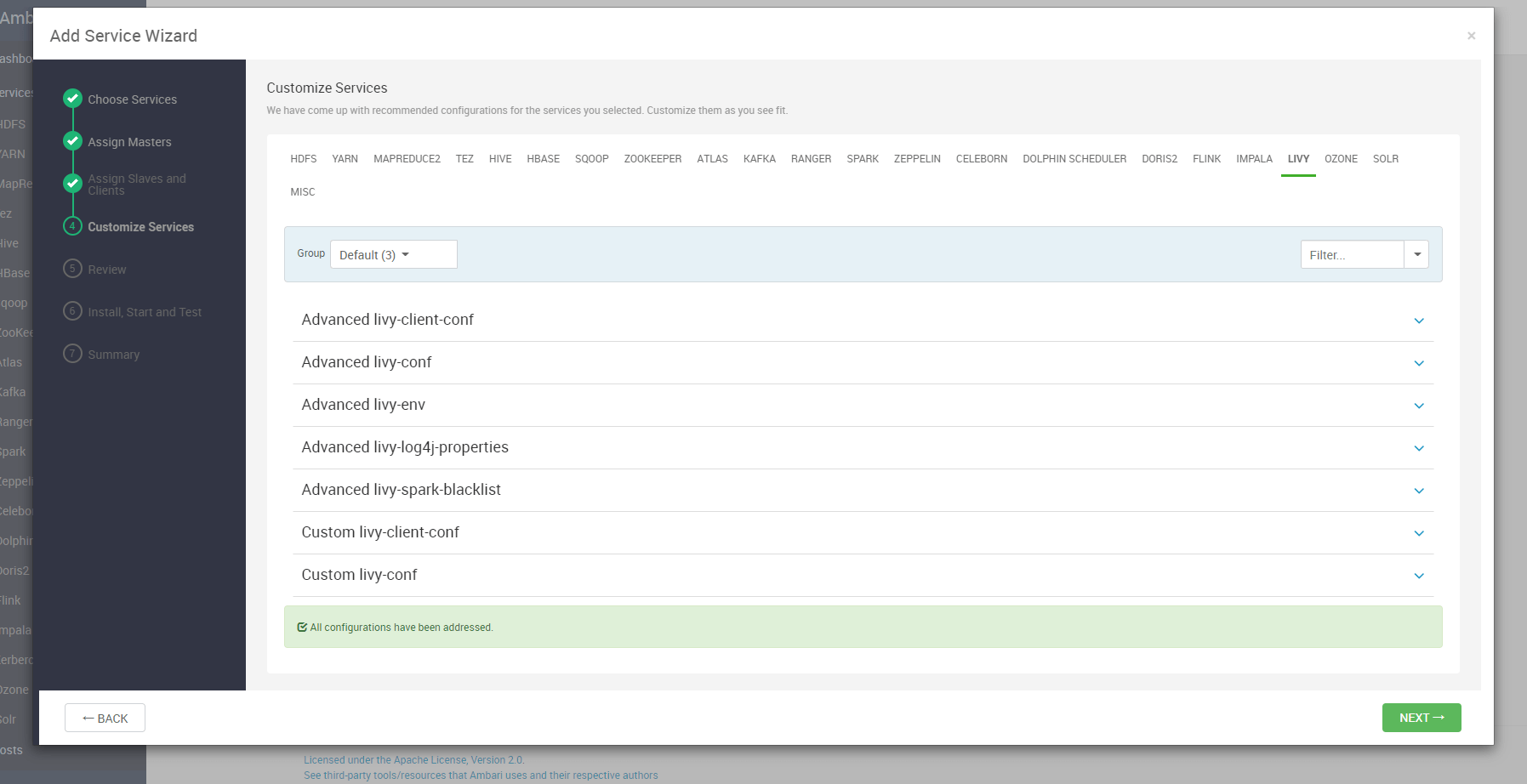Switch to the HDFS service tab

(x=303, y=159)
